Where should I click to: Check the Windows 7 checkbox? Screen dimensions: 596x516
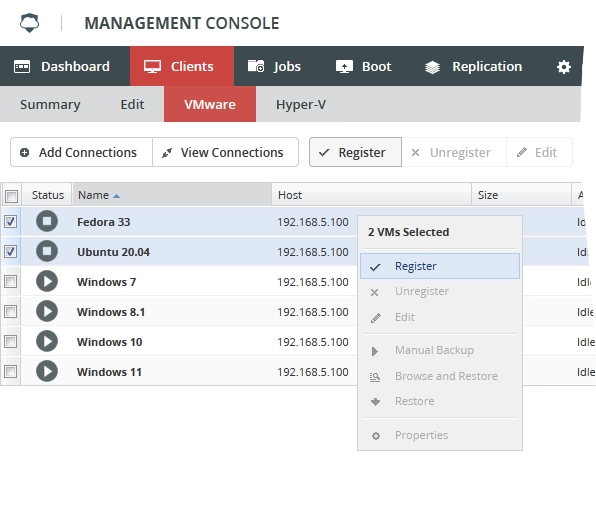pos(10,282)
